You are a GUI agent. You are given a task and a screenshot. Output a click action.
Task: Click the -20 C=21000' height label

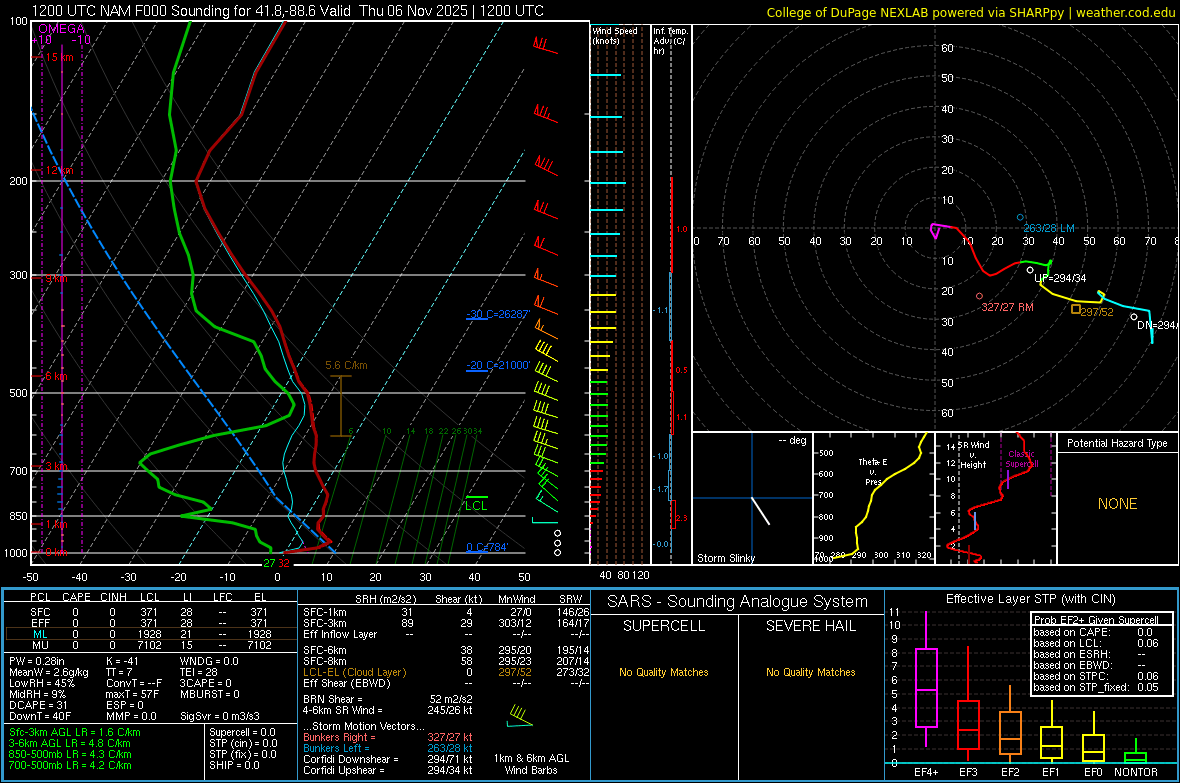(x=498, y=365)
